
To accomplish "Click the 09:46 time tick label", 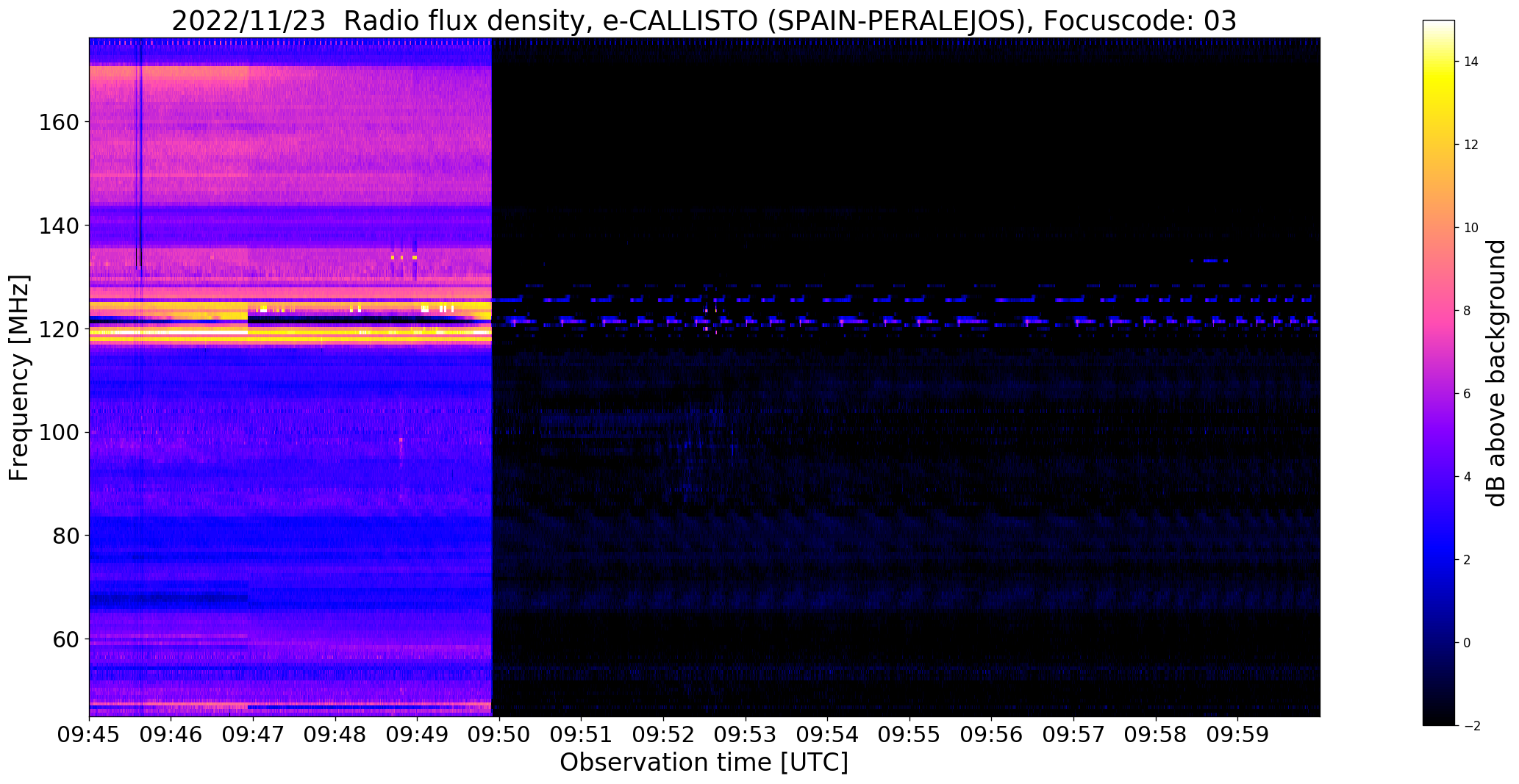I will (171, 734).
